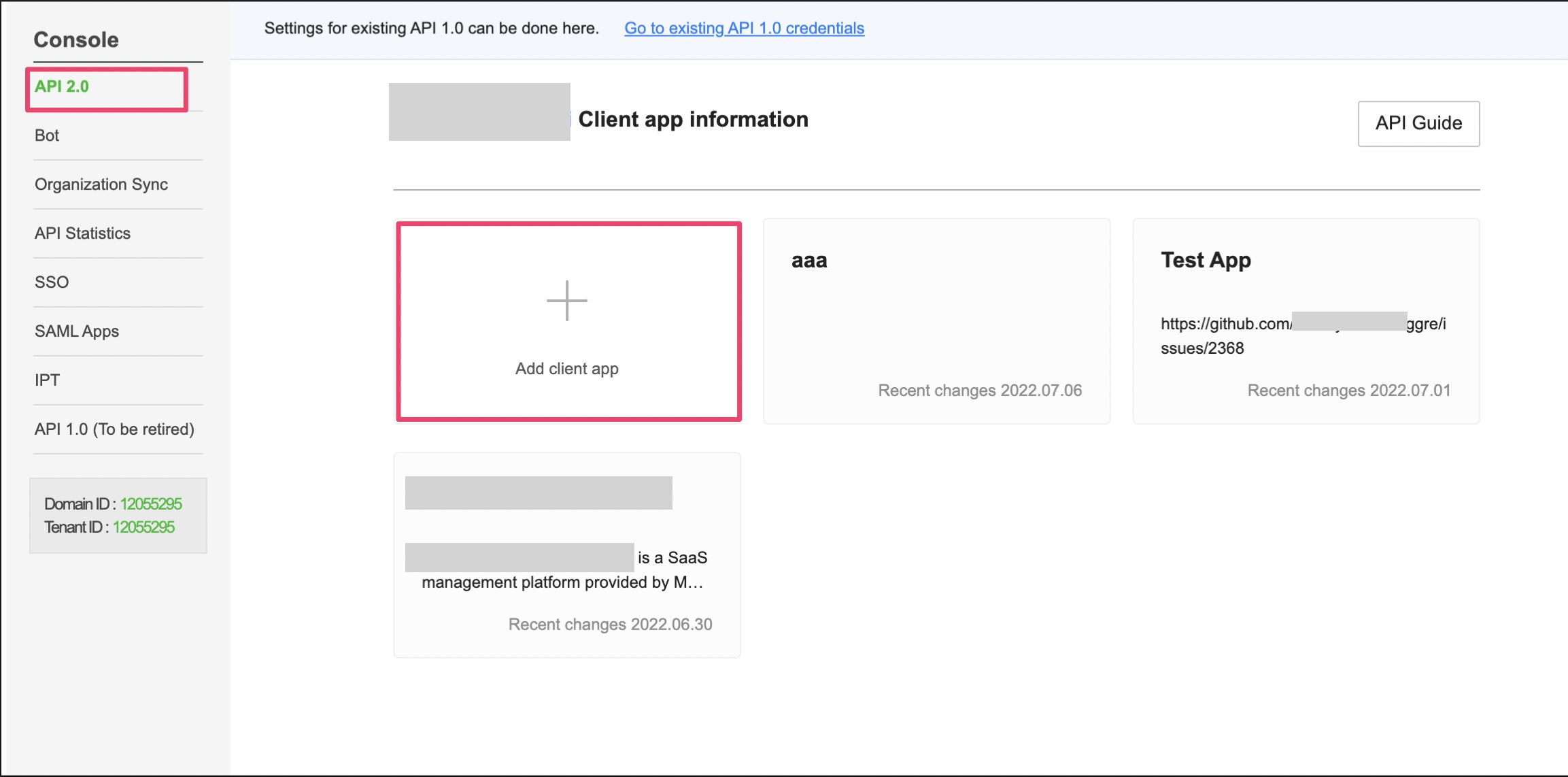Click Recent changes 2022.06.30 text
The width and height of the screenshot is (1568, 777).
[610, 625]
